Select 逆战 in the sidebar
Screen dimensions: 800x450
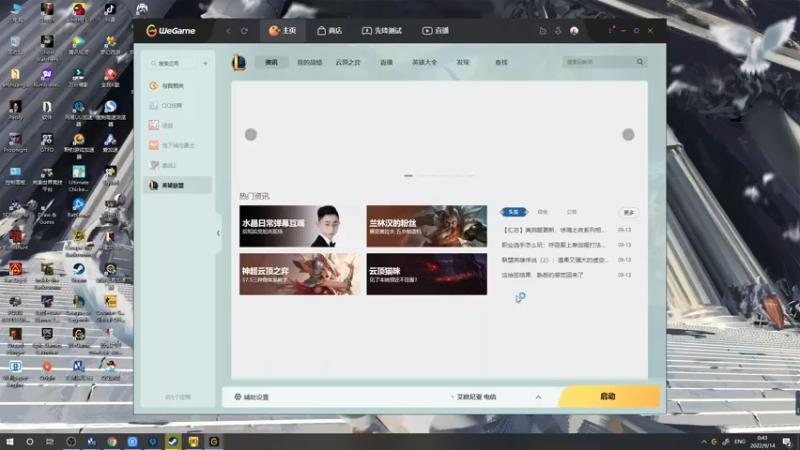pyautogui.click(x=177, y=126)
